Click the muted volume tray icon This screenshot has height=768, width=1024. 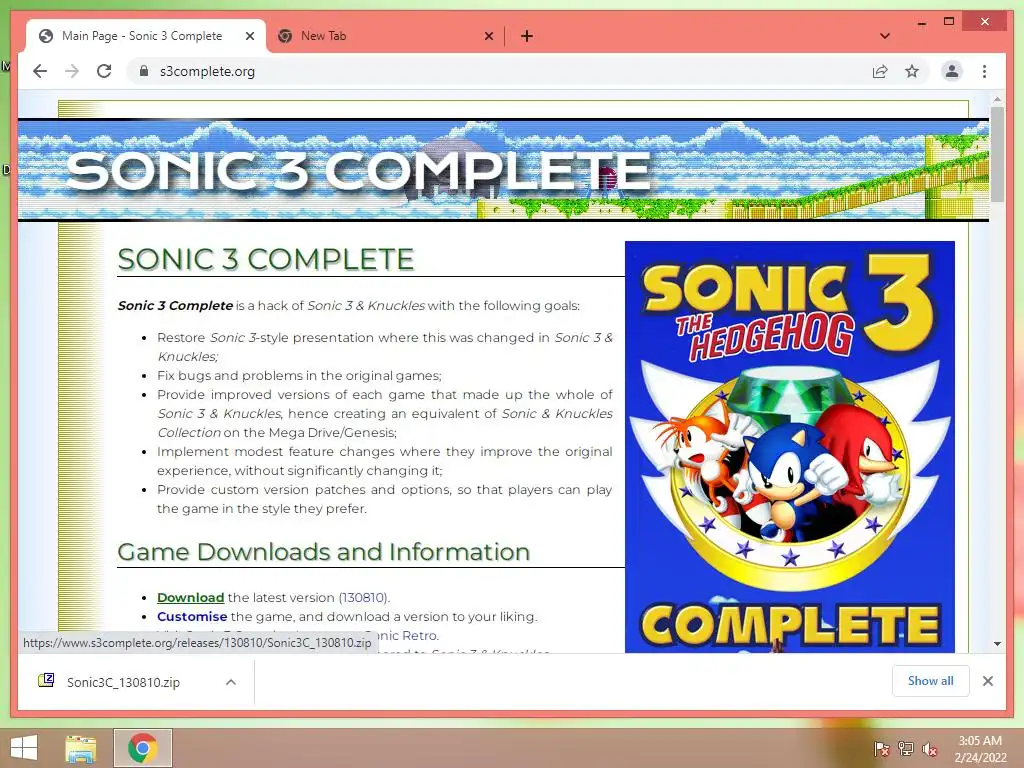click(930, 749)
